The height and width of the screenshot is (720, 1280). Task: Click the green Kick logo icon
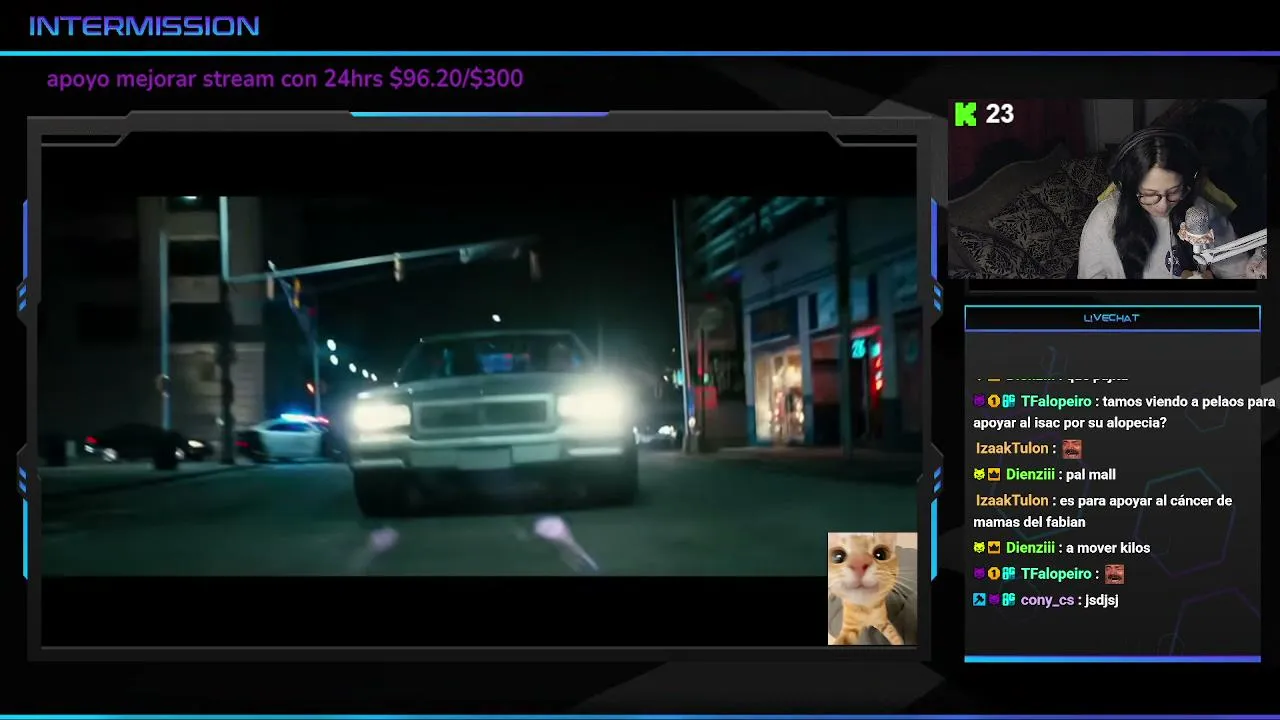(965, 114)
